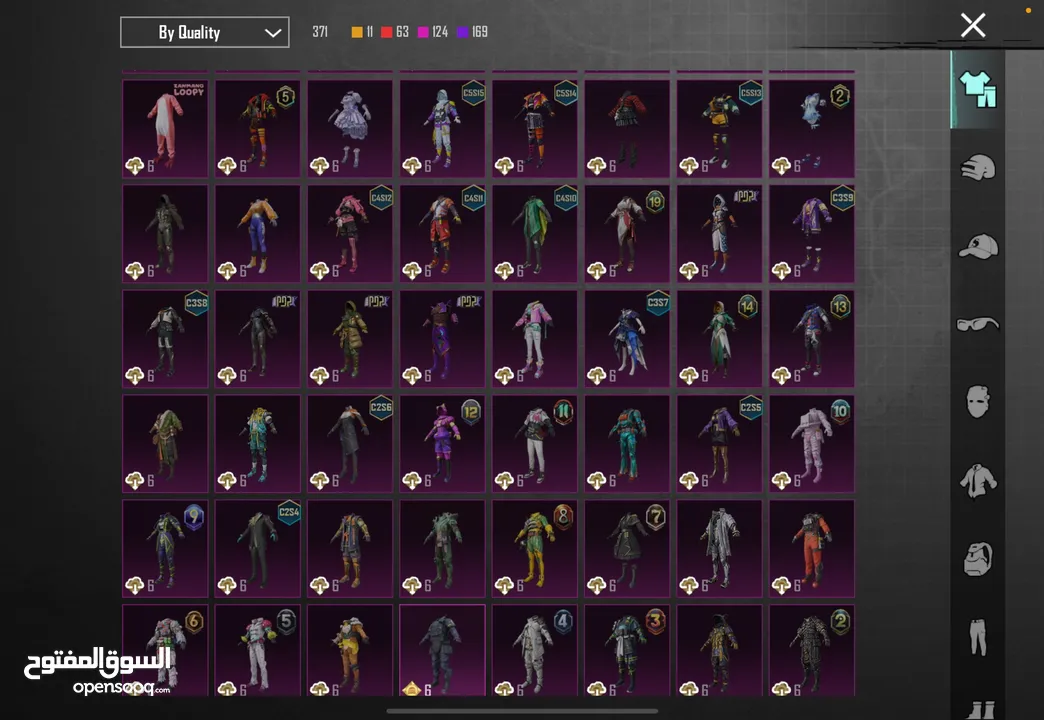The height and width of the screenshot is (720, 1044).
Task: Select the teal armored suit outfit
Action: point(627,444)
